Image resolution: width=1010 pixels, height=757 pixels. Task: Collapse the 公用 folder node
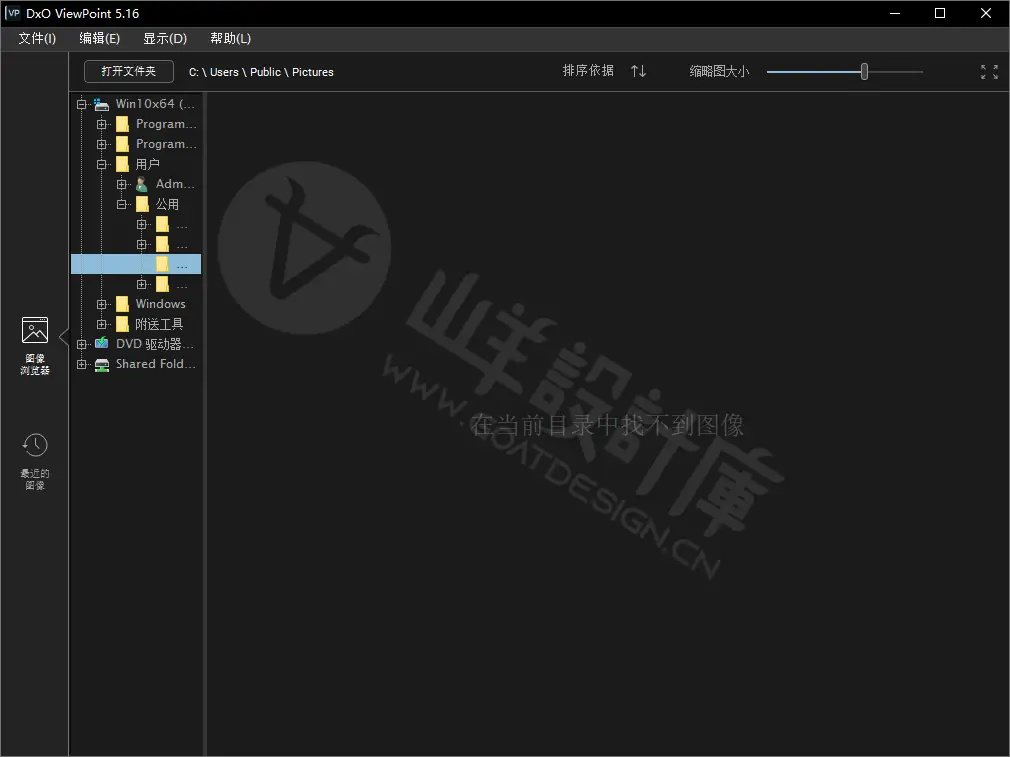pyautogui.click(x=122, y=204)
